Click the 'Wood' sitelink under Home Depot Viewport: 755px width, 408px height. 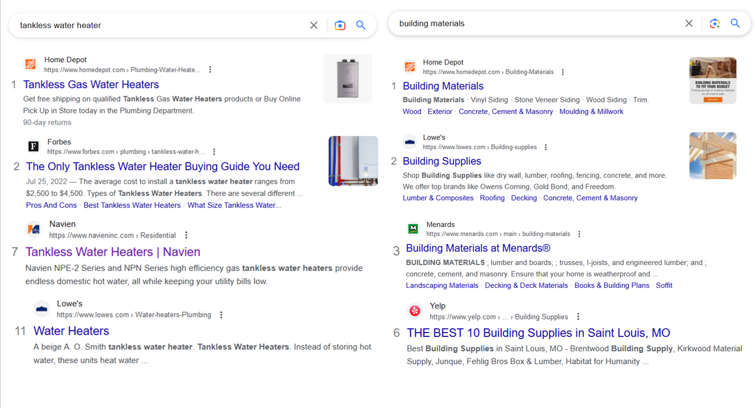(412, 111)
